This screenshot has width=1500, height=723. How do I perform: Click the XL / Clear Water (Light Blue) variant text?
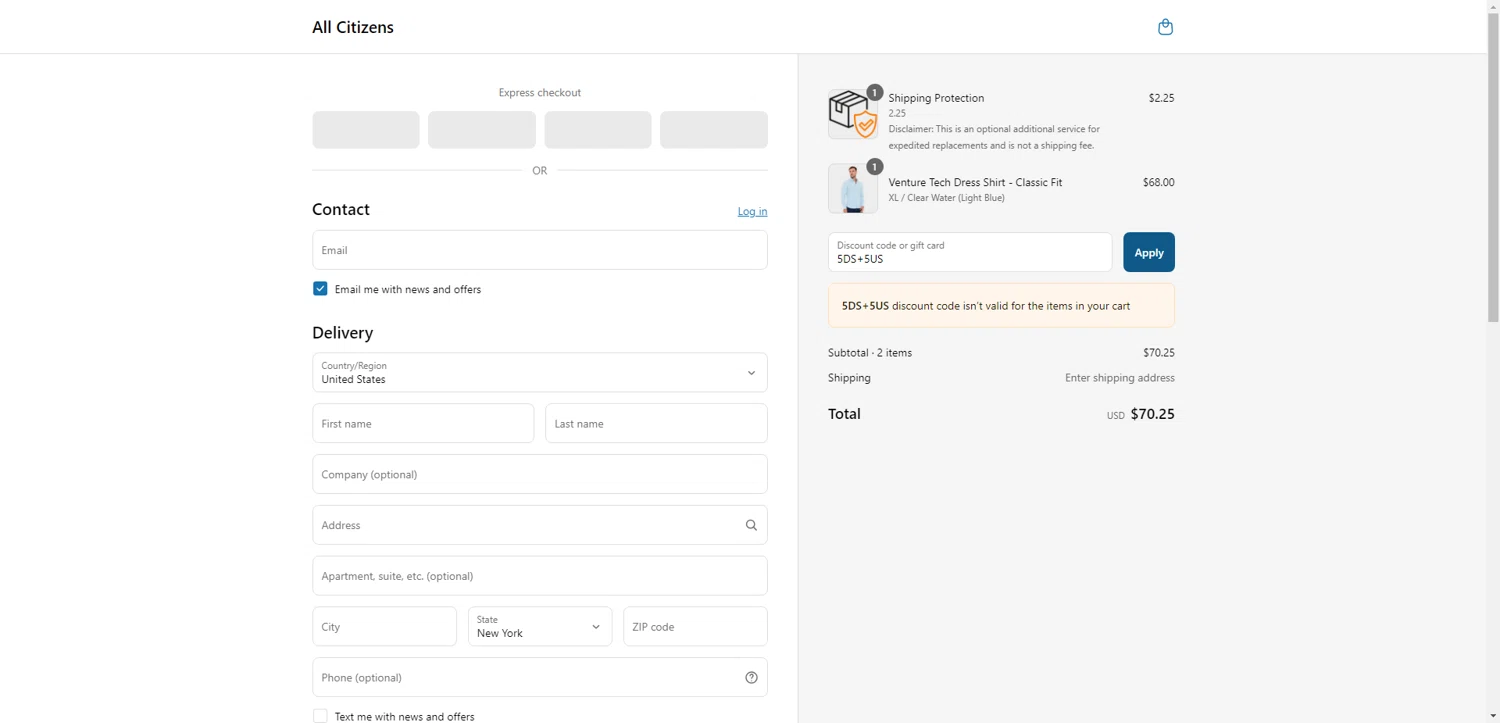pyautogui.click(x=946, y=198)
